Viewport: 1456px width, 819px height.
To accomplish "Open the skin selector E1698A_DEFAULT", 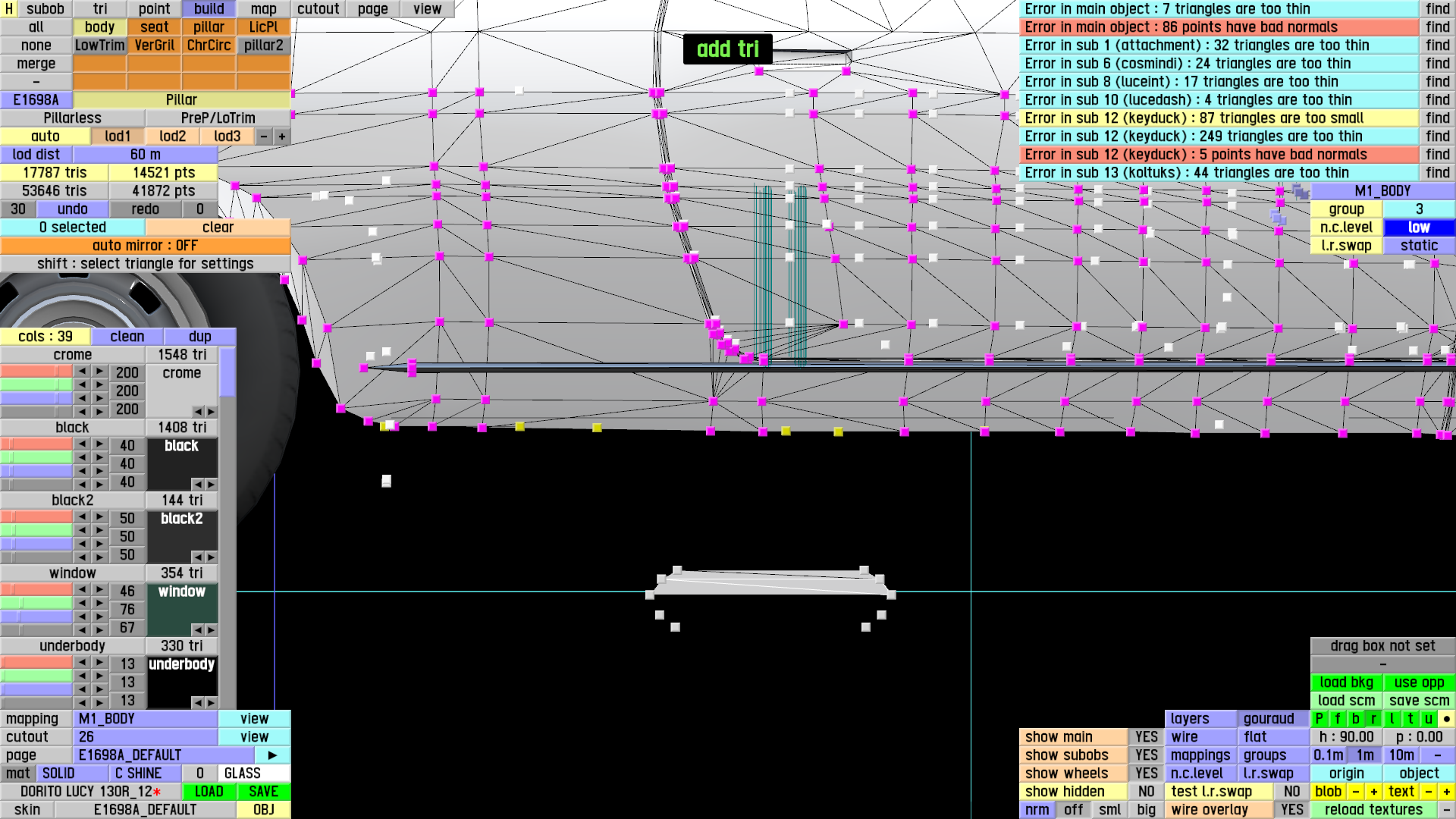I will [145, 809].
